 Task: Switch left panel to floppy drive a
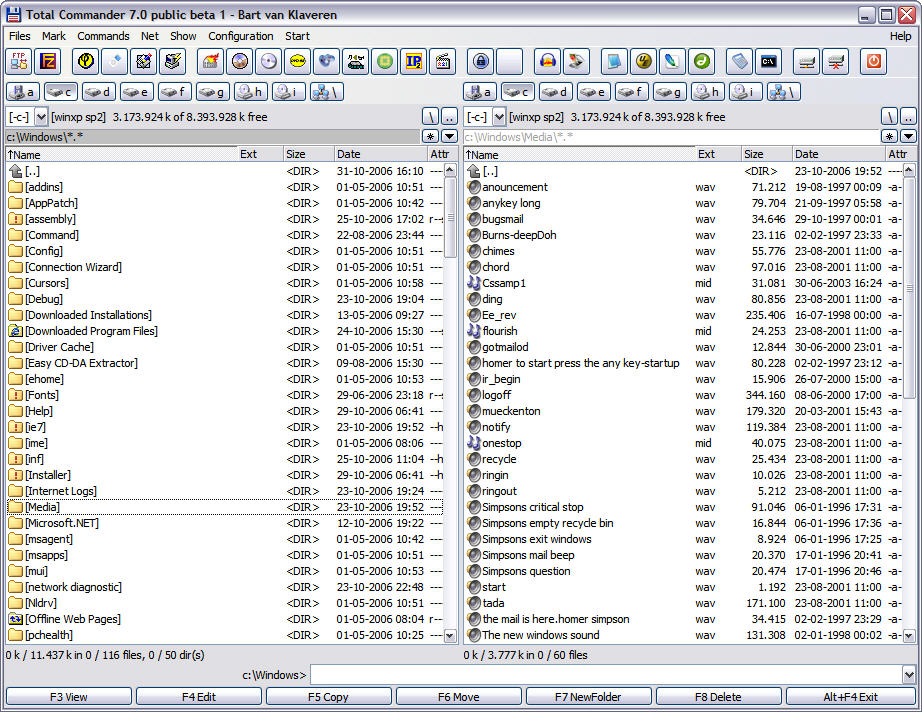(23, 92)
